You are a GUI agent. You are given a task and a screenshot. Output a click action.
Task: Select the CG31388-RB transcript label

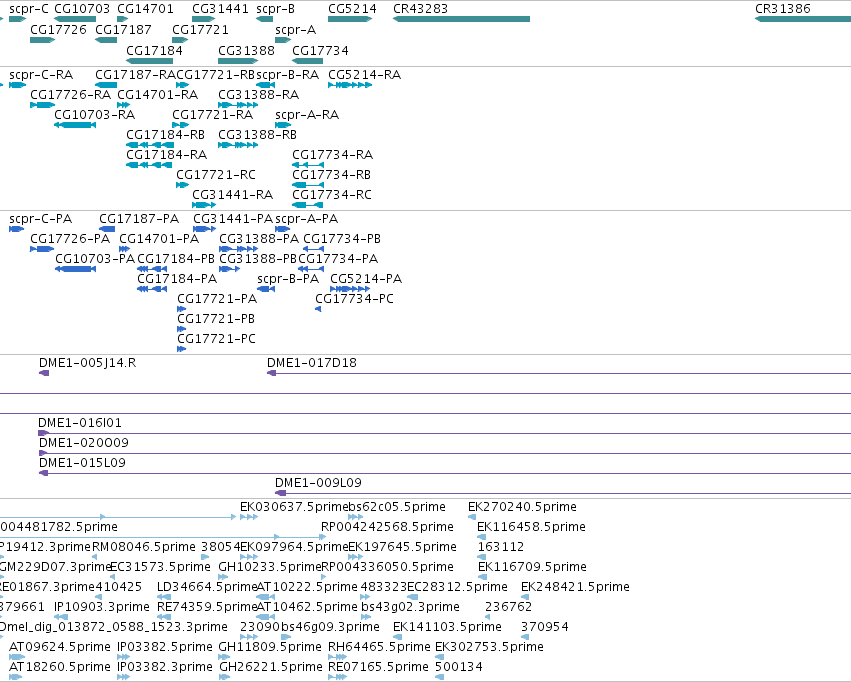pos(257,135)
